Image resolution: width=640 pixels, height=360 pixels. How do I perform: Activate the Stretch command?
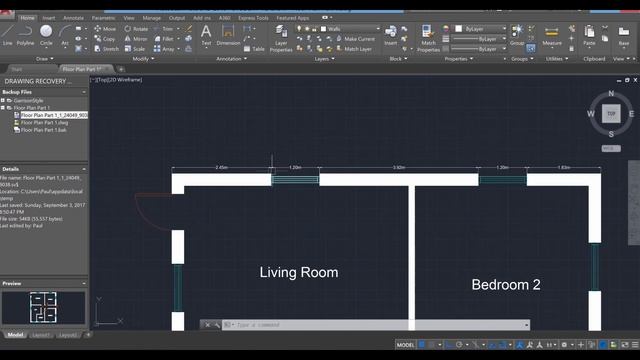coord(106,49)
